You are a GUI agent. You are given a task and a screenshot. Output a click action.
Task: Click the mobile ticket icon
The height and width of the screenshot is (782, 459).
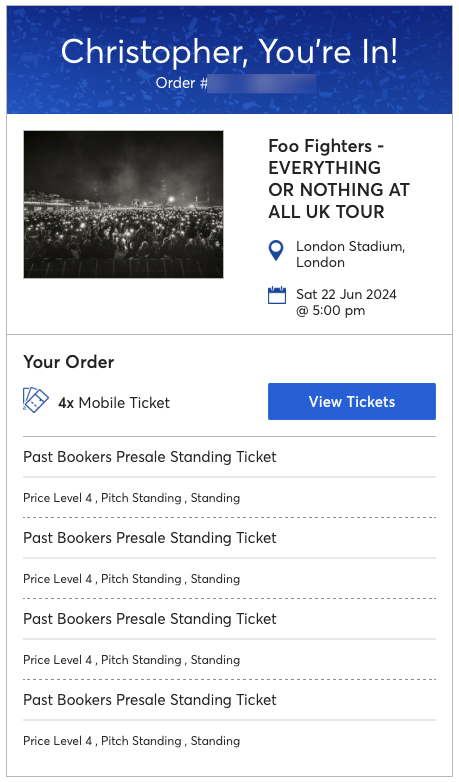36,400
